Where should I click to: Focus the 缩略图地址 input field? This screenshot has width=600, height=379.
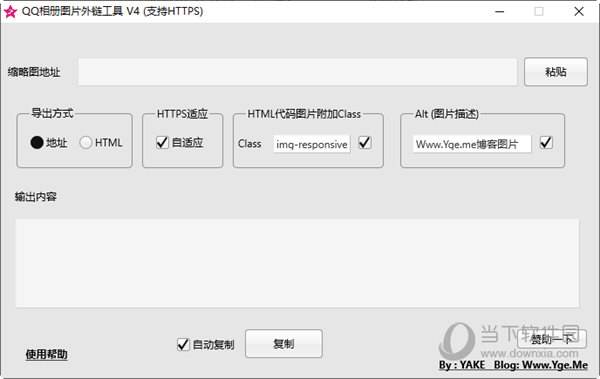coord(298,72)
